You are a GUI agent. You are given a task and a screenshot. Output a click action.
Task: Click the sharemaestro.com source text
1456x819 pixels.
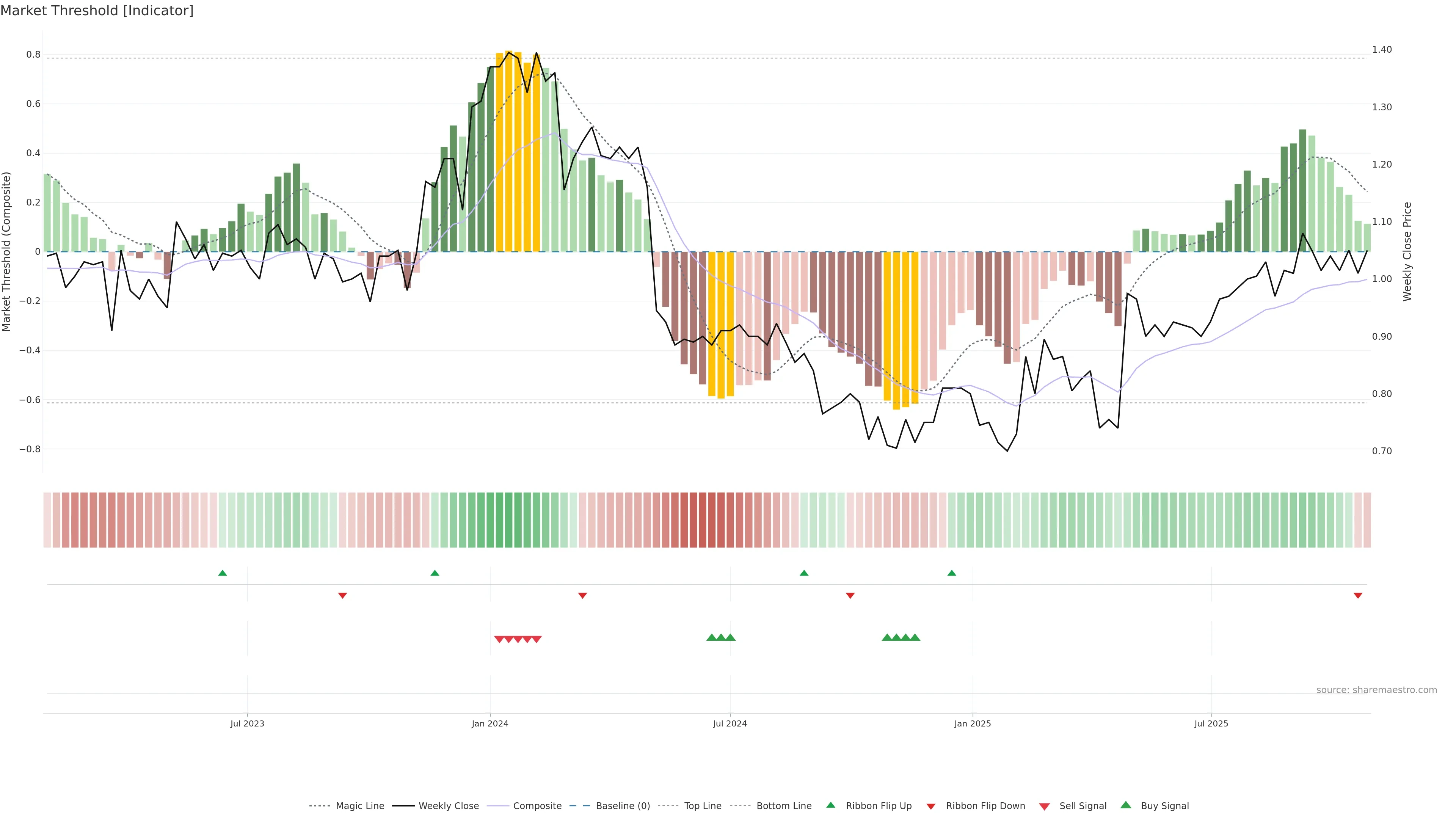(1376, 690)
